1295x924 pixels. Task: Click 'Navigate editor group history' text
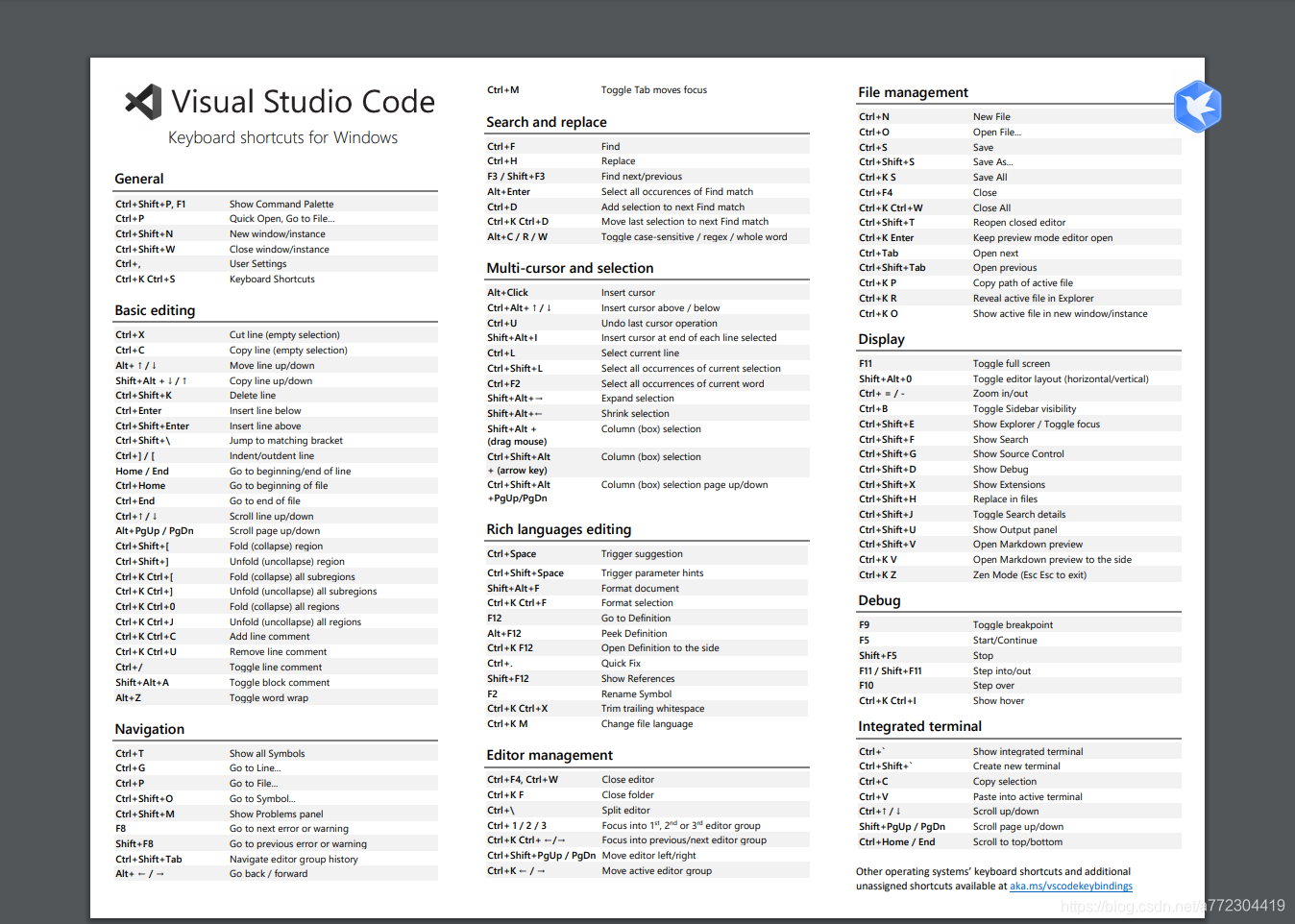(x=294, y=860)
